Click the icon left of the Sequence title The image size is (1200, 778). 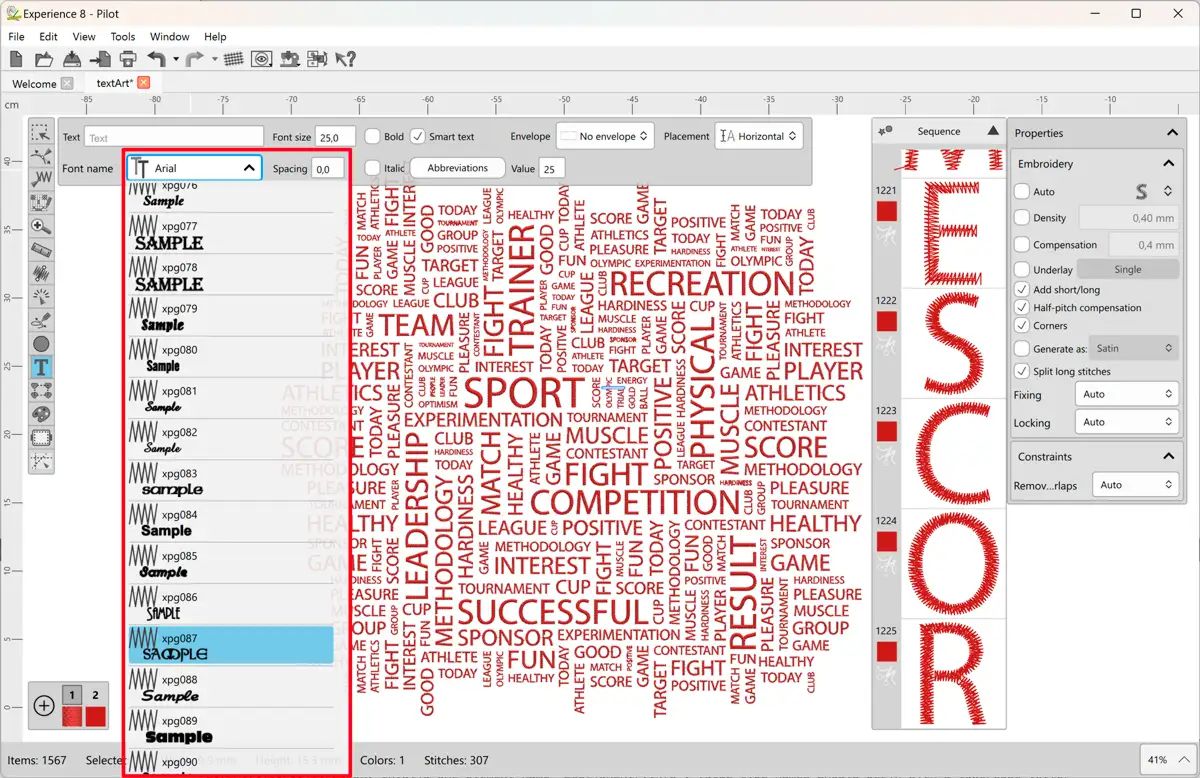tap(886, 131)
